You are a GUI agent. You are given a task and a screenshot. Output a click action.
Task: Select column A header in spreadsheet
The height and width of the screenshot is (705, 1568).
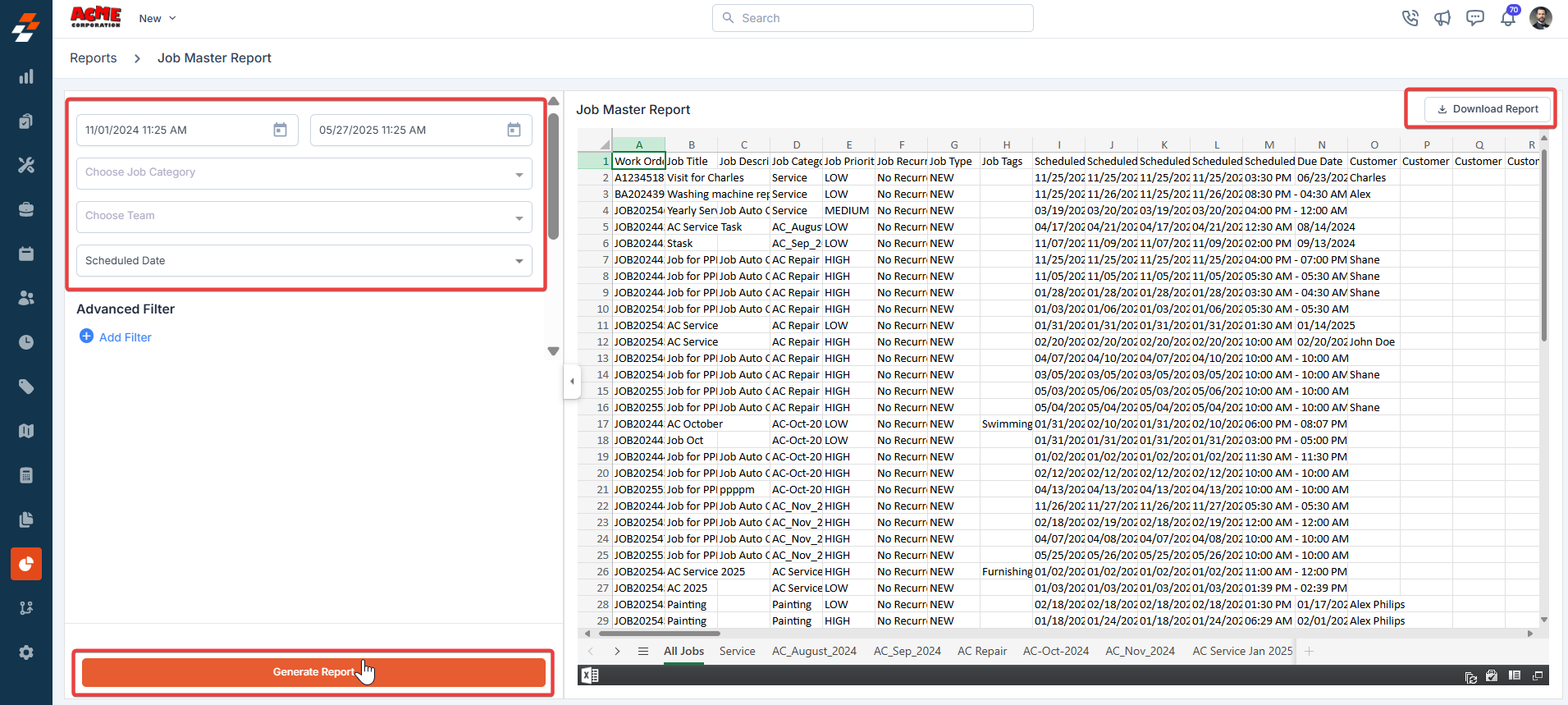point(638,144)
